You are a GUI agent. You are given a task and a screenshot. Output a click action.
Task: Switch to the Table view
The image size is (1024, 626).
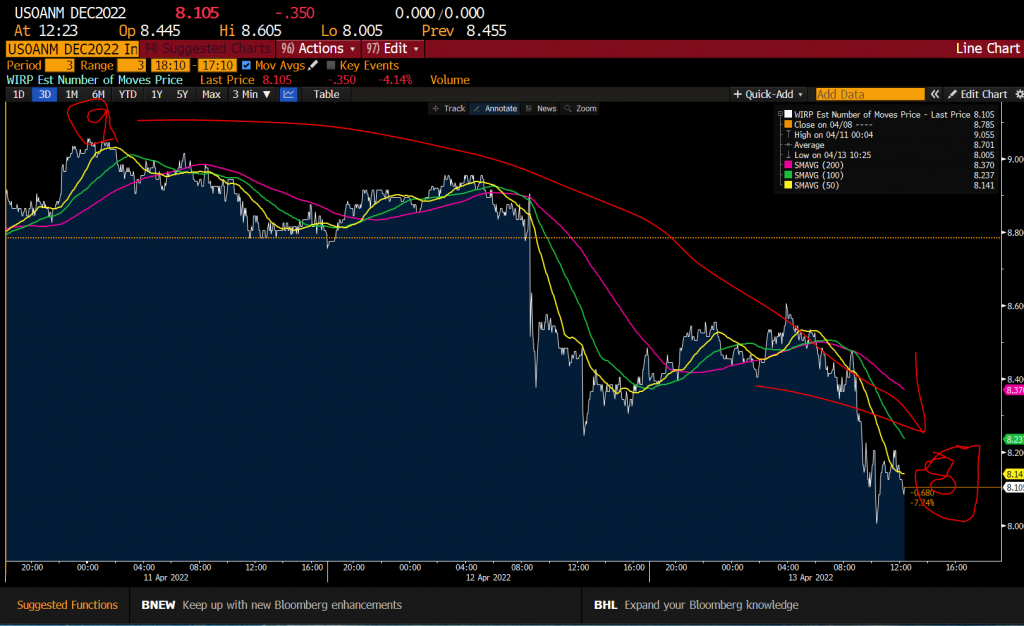[326, 95]
